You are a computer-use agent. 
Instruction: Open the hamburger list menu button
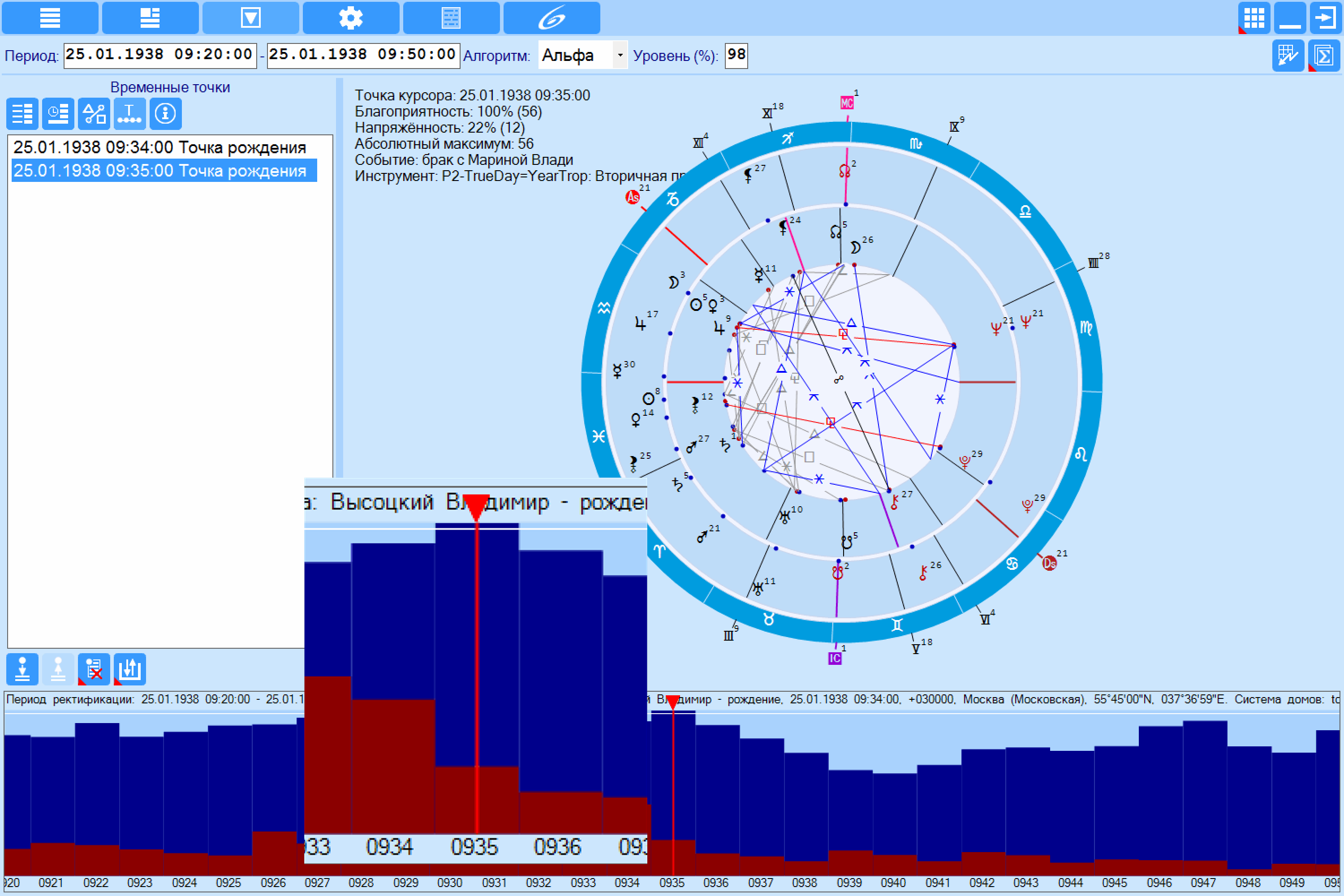(x=50, y=18)
